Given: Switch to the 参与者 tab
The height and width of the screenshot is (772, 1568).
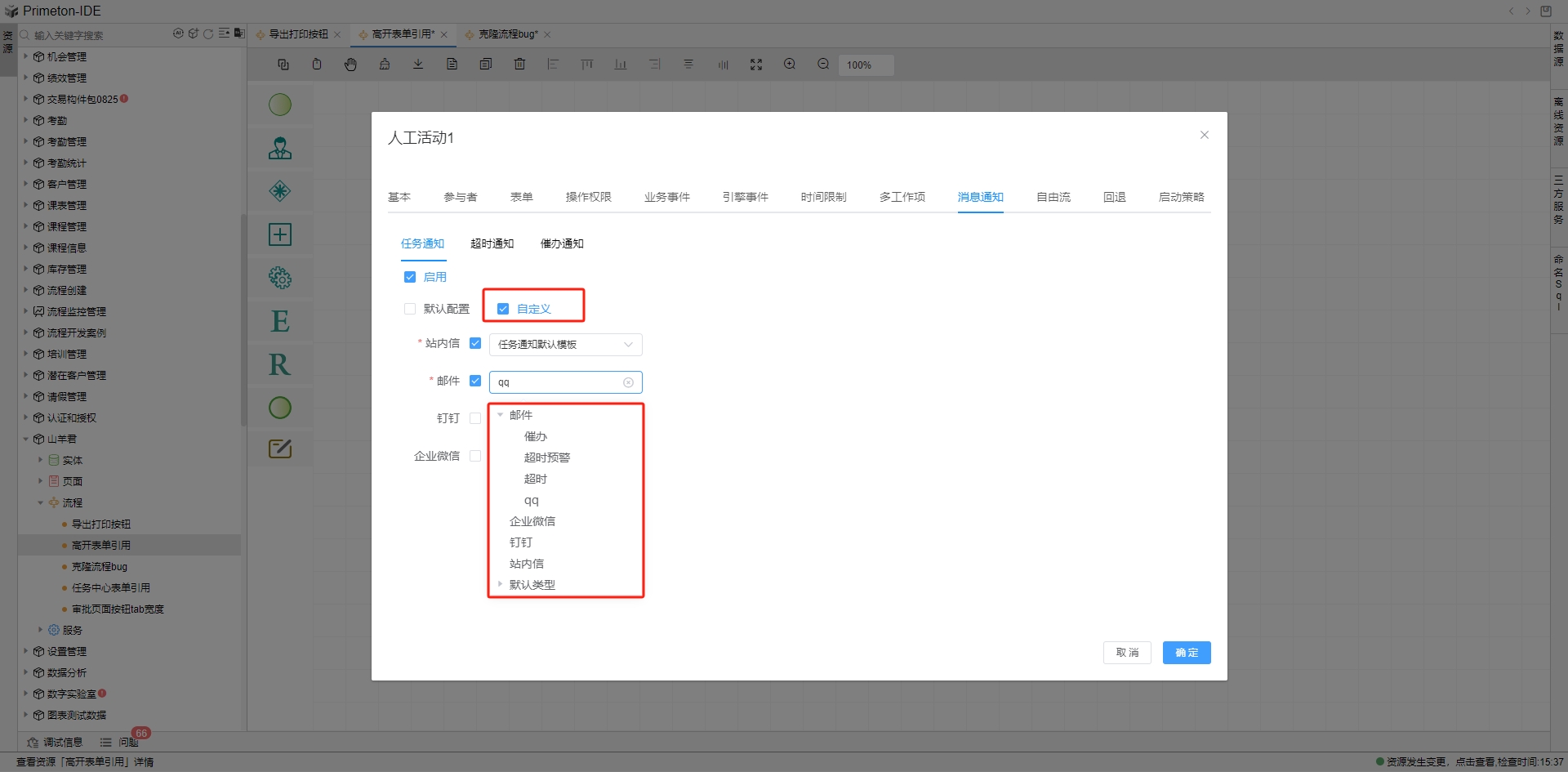Looking at the screenshot, I should (x=460, y=197).
